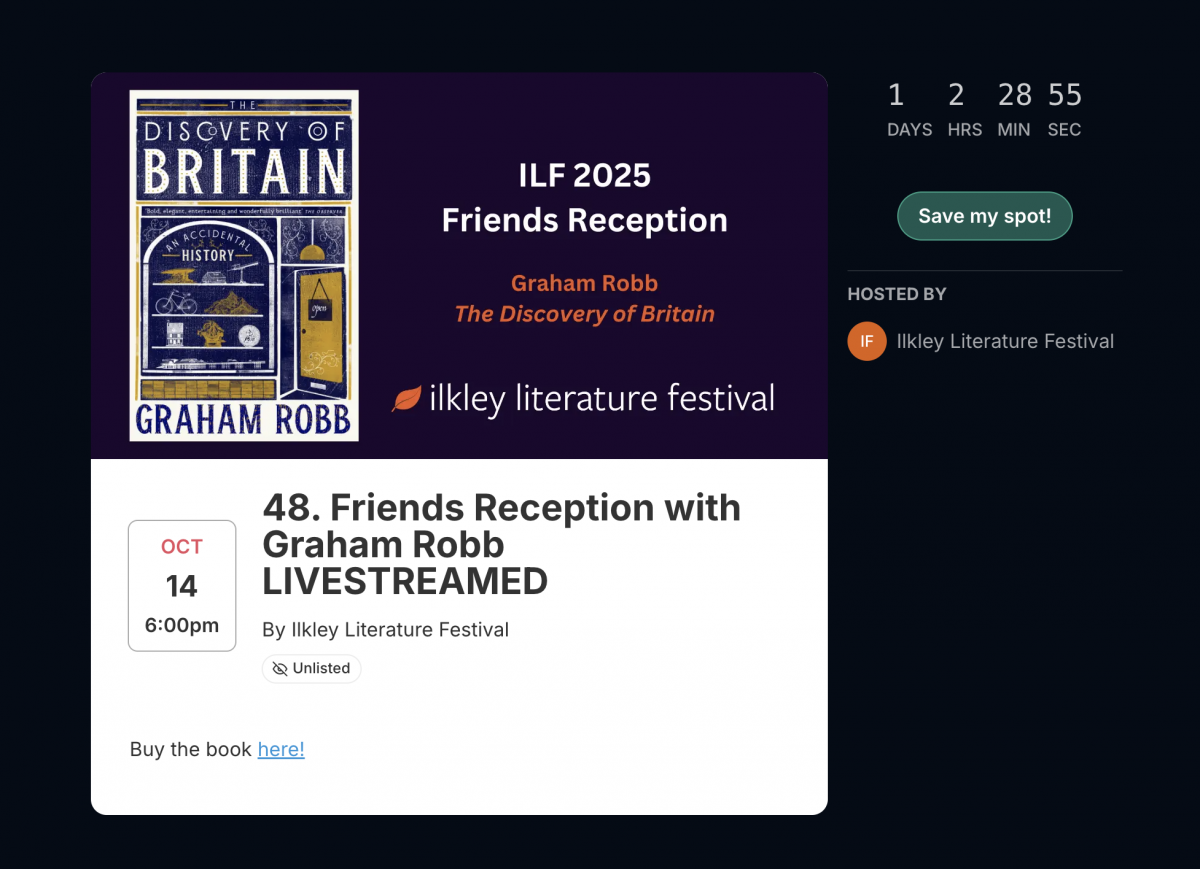Click the orange leaf logo icon
Viewport: 1200px width, 869px height.
[406, 399]
